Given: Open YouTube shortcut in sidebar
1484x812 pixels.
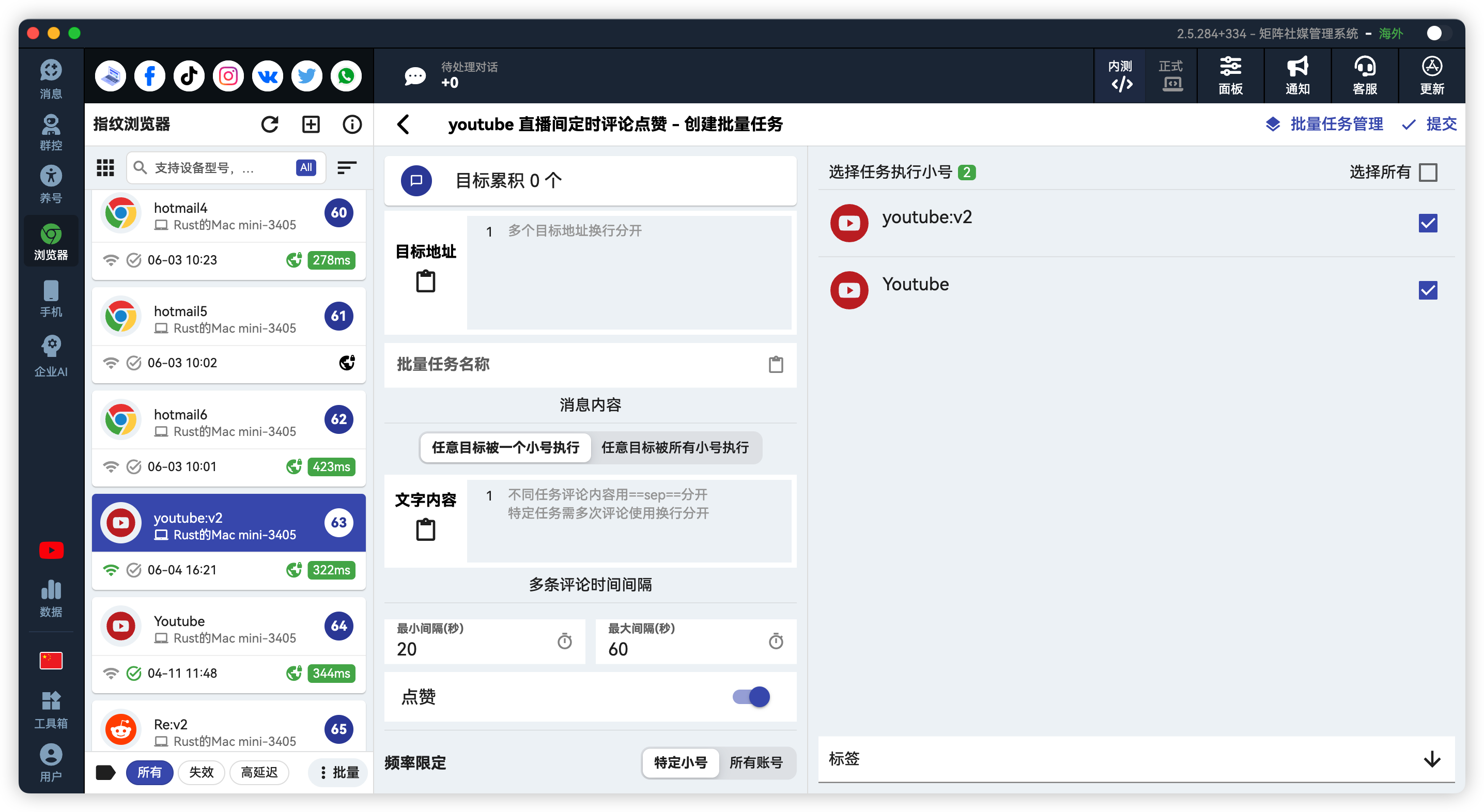Looking at the screenshot, I should tap(51, 550).
